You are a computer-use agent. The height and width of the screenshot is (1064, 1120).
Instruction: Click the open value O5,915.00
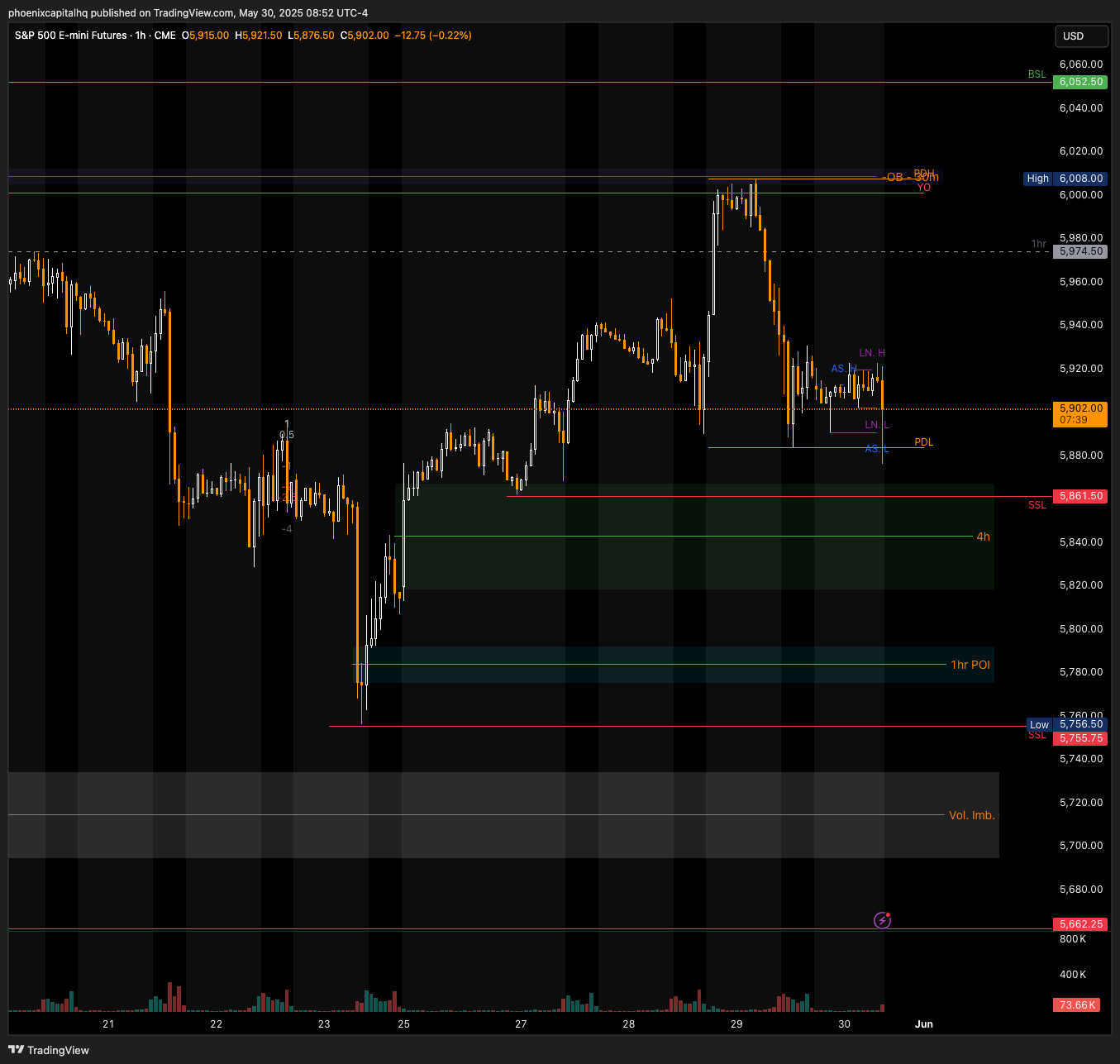pyautogui.click(x=205, y=36)
